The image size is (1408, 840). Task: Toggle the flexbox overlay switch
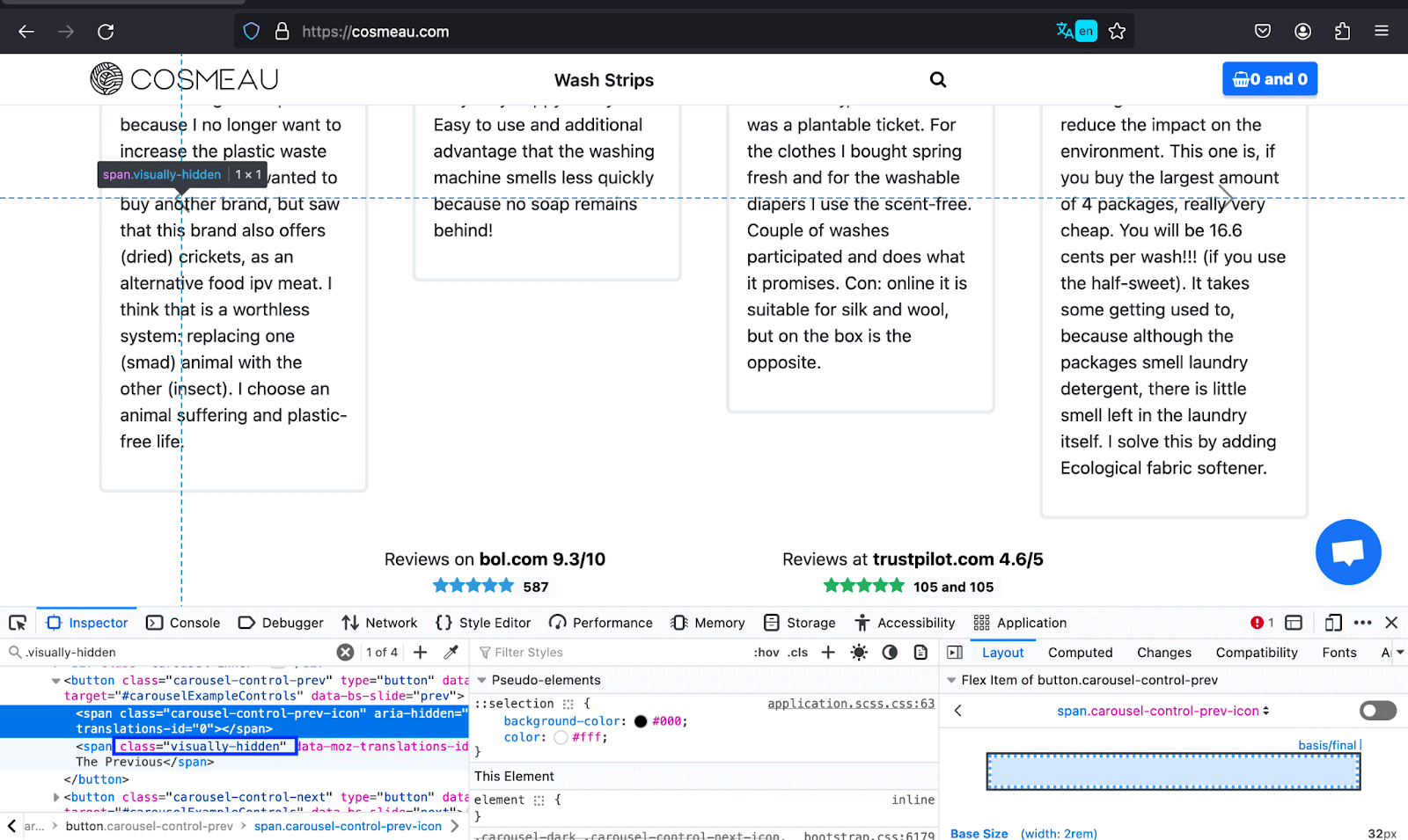click(x=1378, y=711)
